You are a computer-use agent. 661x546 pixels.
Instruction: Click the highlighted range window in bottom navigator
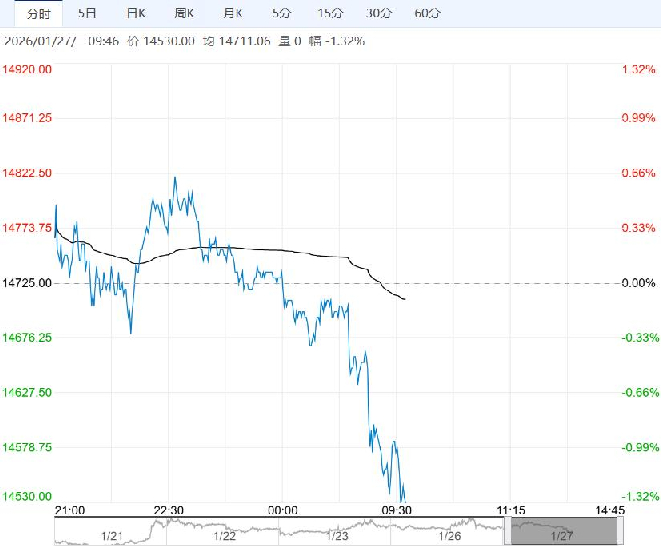point(546,531)
